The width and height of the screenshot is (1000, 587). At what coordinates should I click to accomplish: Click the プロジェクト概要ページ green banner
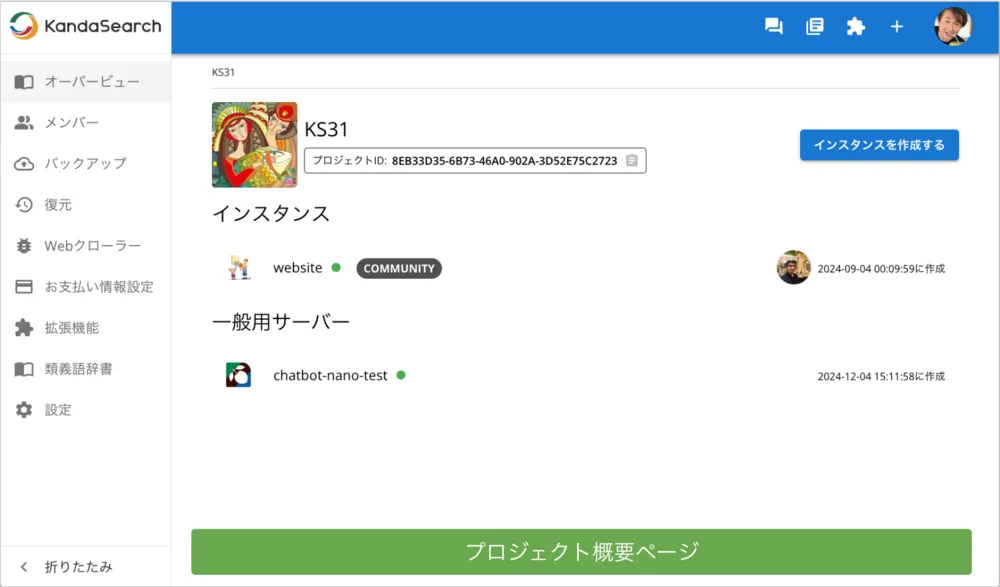(x=582, y=552)
